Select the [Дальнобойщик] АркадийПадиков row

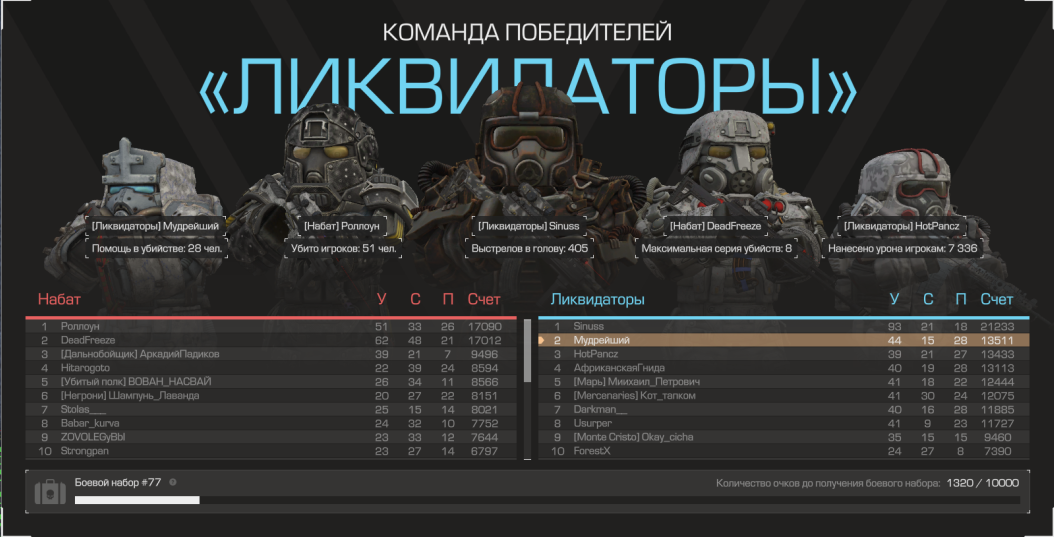[272, 354]
